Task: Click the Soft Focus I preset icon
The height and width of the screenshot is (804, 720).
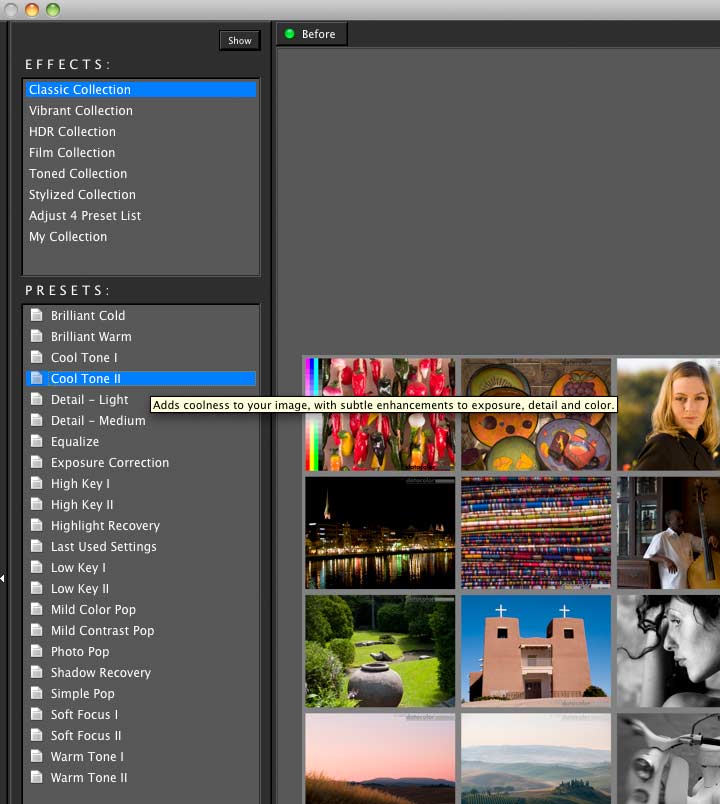Action: tap(36, 714)
